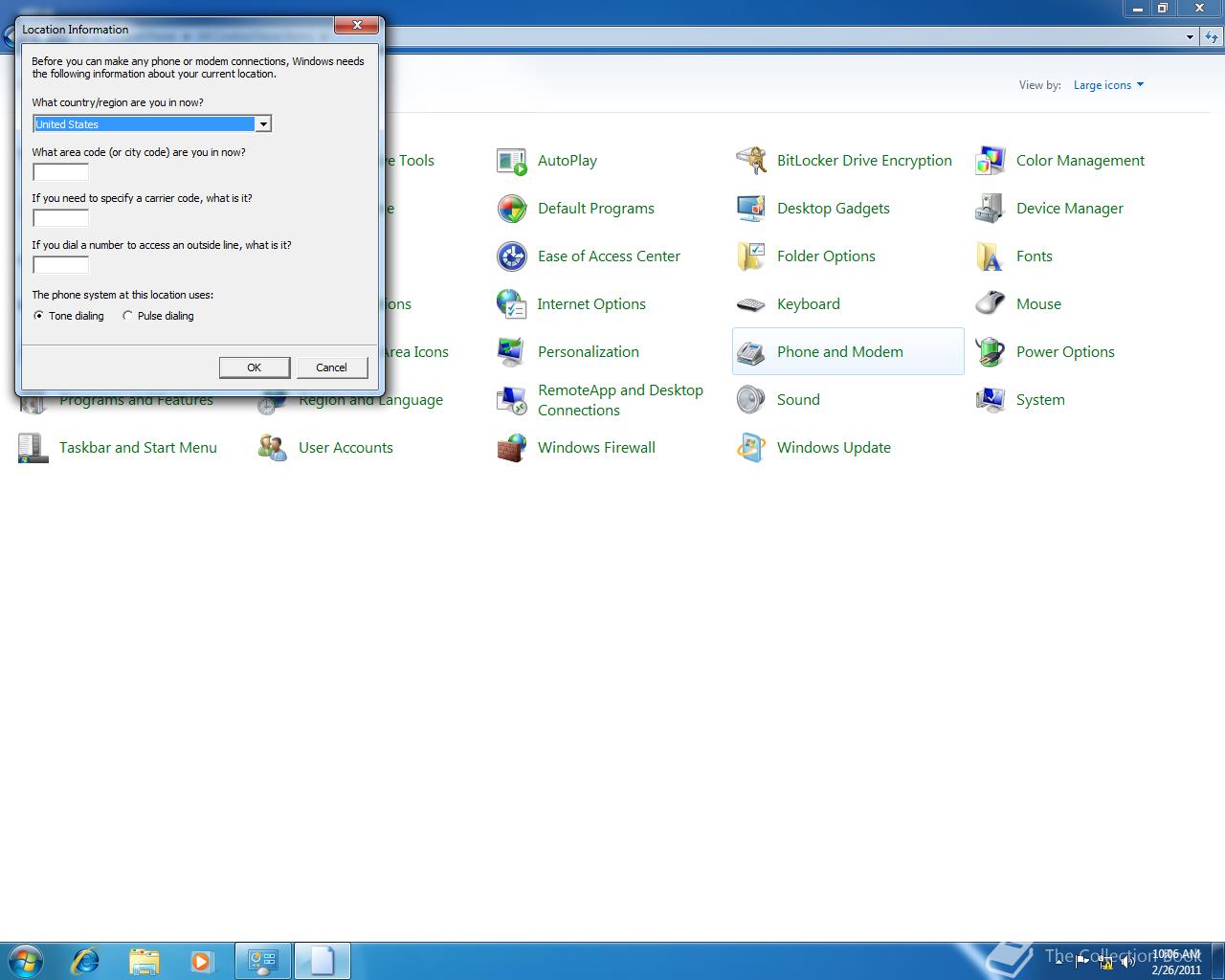This screenshot has width=1225, height=980.
Task: Click the Device Manager text link
Action: click(1070, 209)
